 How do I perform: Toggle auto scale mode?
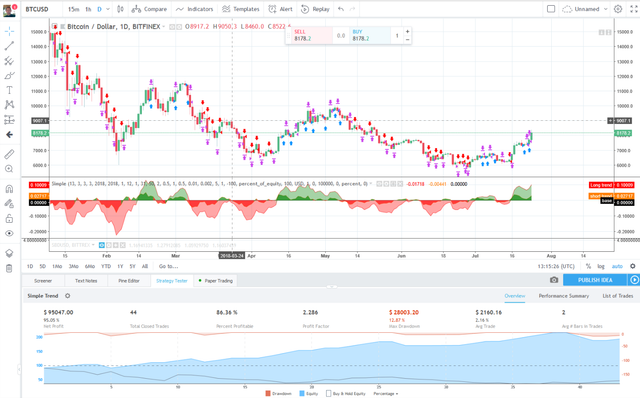tap(617, 266)
